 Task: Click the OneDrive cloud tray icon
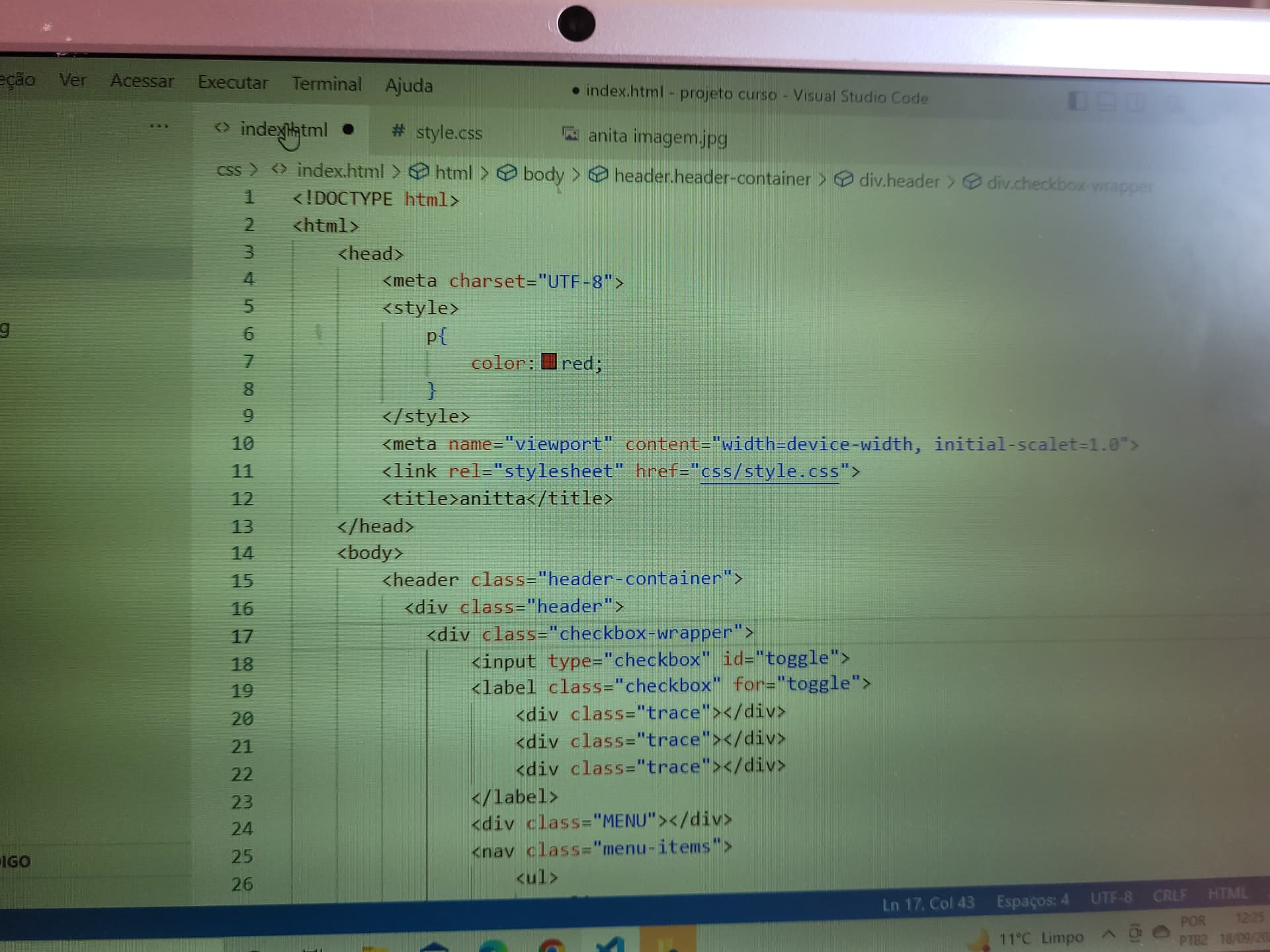click(x=1161, y=932)
